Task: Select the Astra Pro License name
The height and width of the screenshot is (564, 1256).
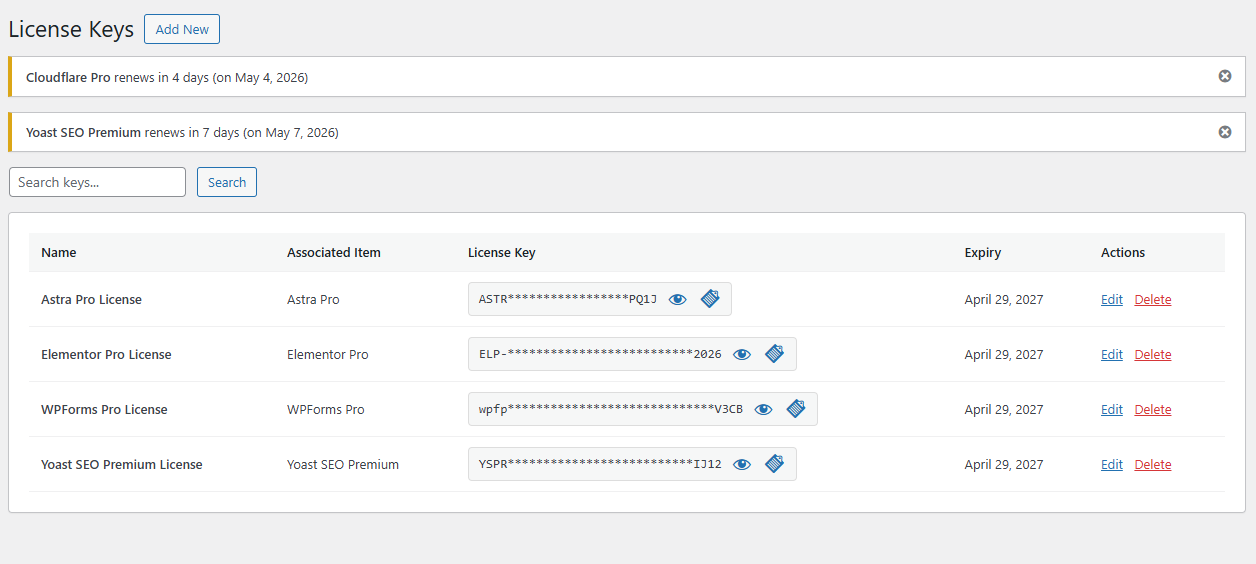Action: click(91, 299)
